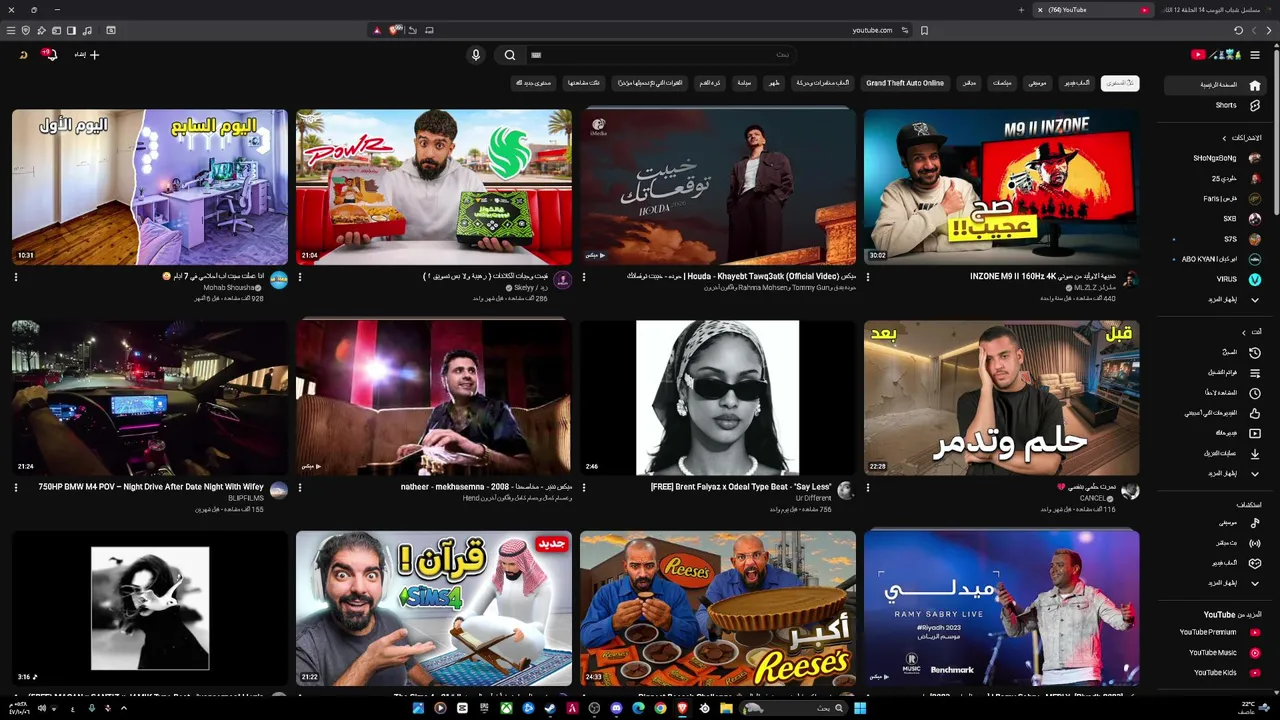Viewport: 1280px width, 720px height.
Task: Start voice search with microphone icon
Action: [476, 55]
